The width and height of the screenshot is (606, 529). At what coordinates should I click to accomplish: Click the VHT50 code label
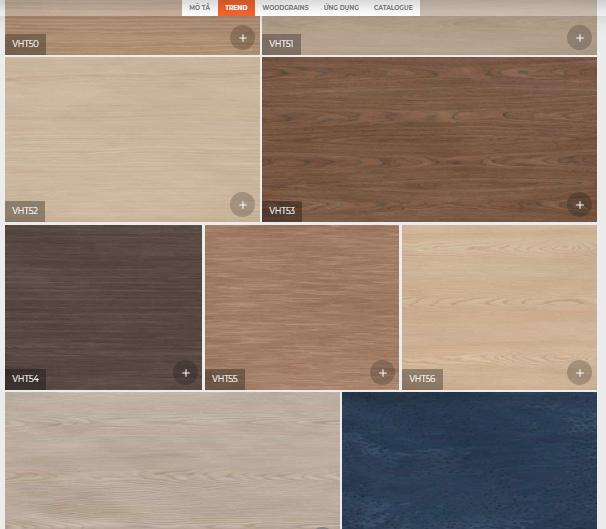pos(25,44)
